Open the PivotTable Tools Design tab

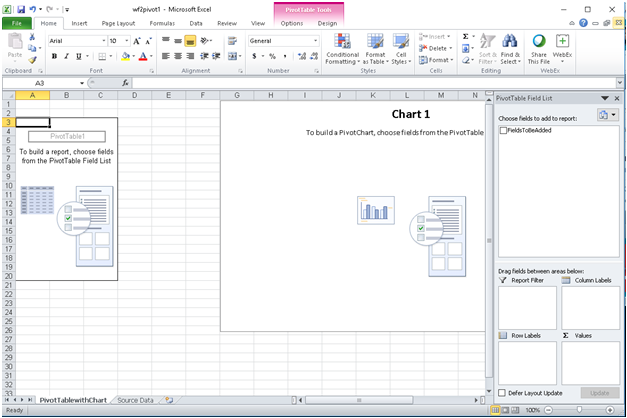pyautogui.click(x=326, y=22)
